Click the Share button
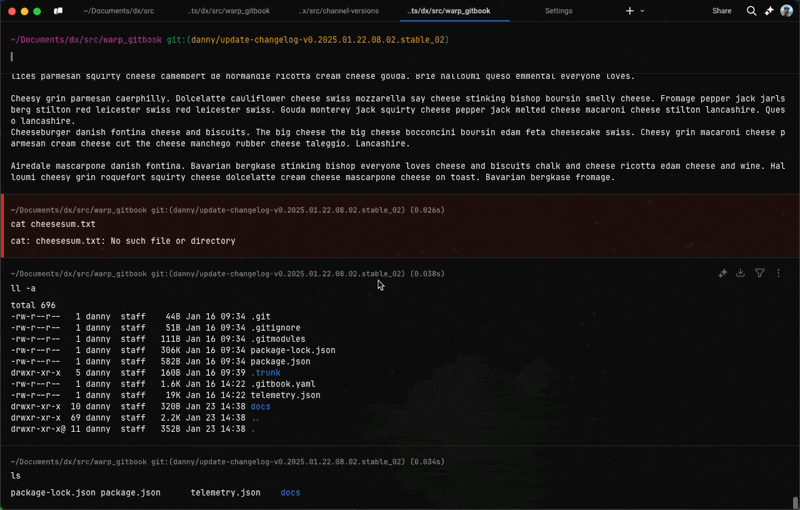This screenshot has width=800, height=510. (721, 11)
